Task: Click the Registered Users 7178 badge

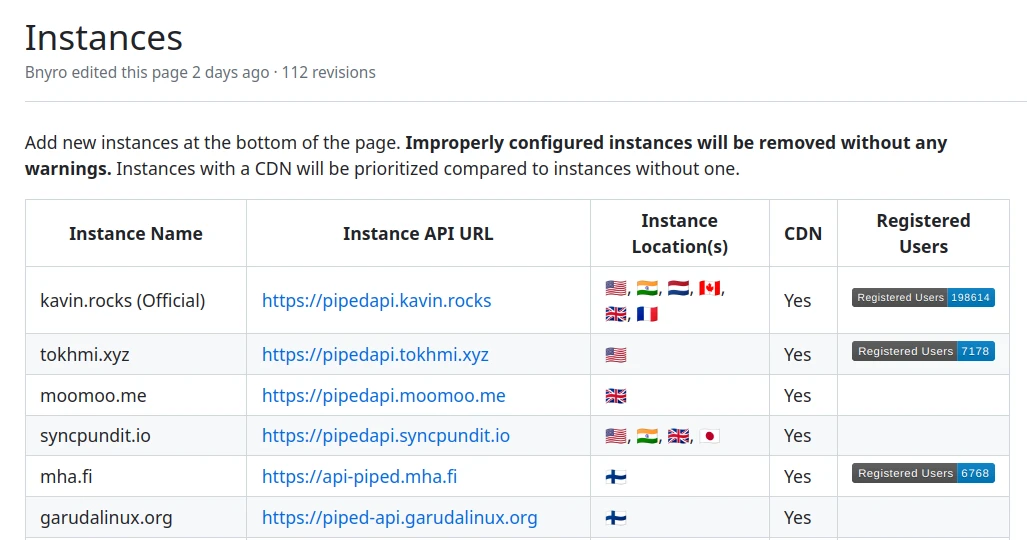Action: (923, 351)
